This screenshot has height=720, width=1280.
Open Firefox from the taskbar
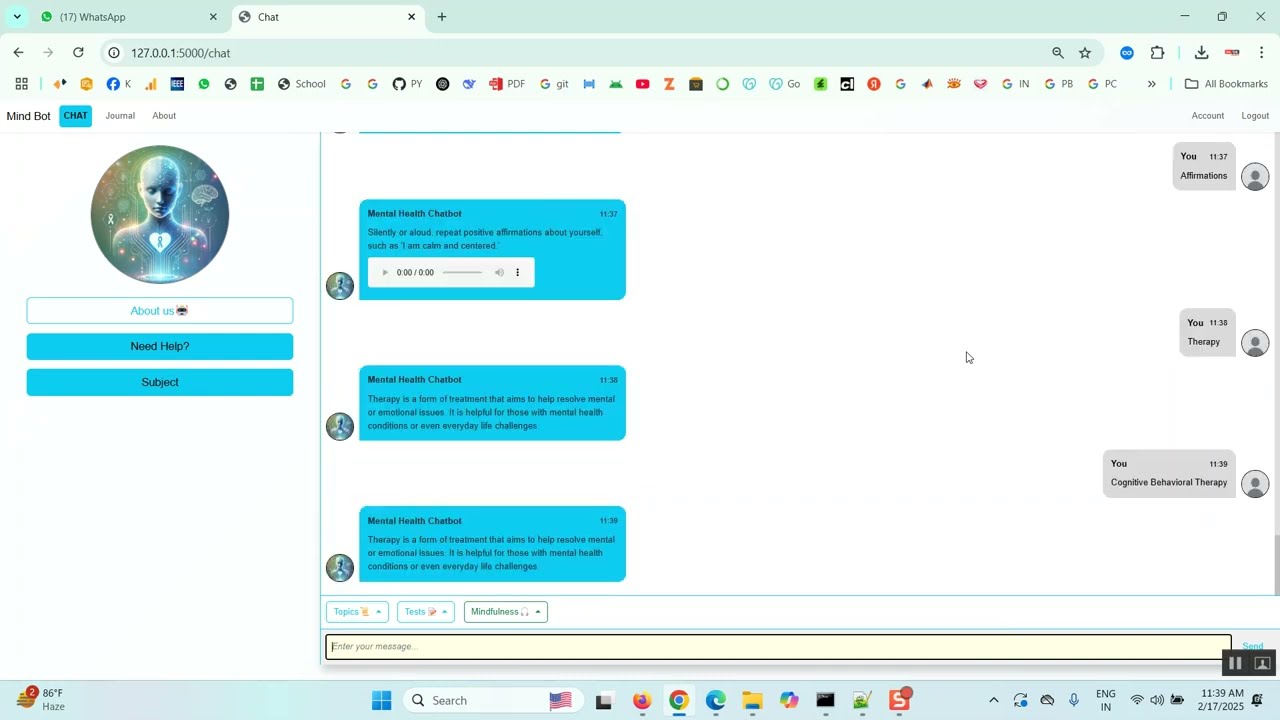coord(642,700)
